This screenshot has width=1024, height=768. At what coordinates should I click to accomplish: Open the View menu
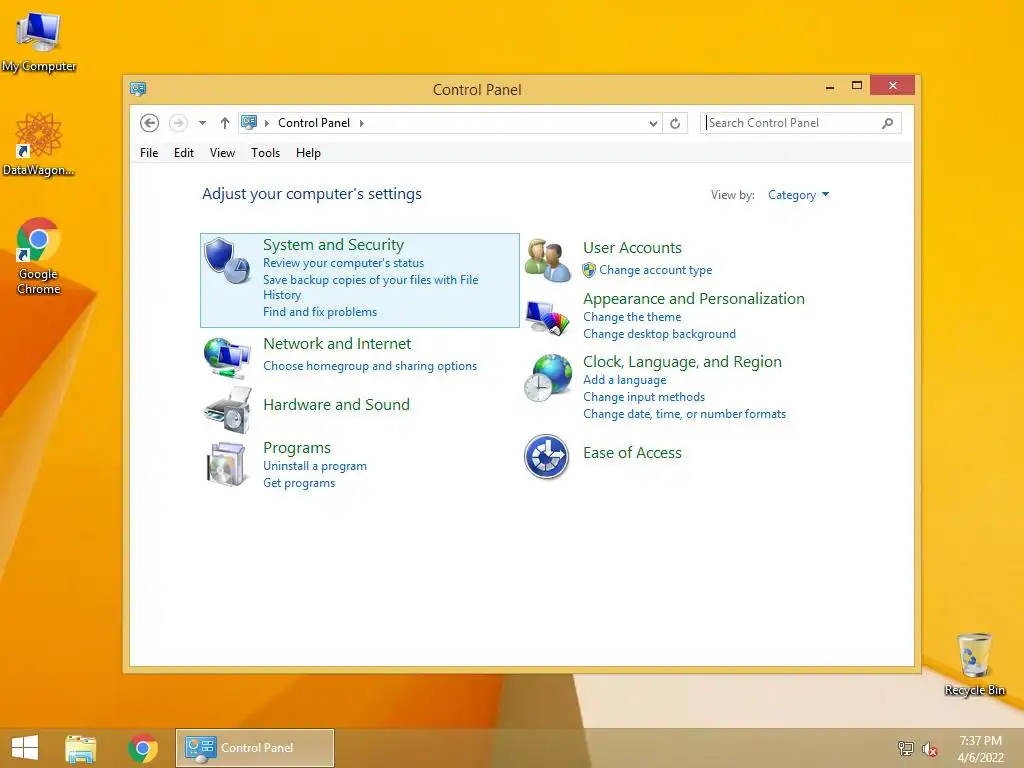(222, 153)
